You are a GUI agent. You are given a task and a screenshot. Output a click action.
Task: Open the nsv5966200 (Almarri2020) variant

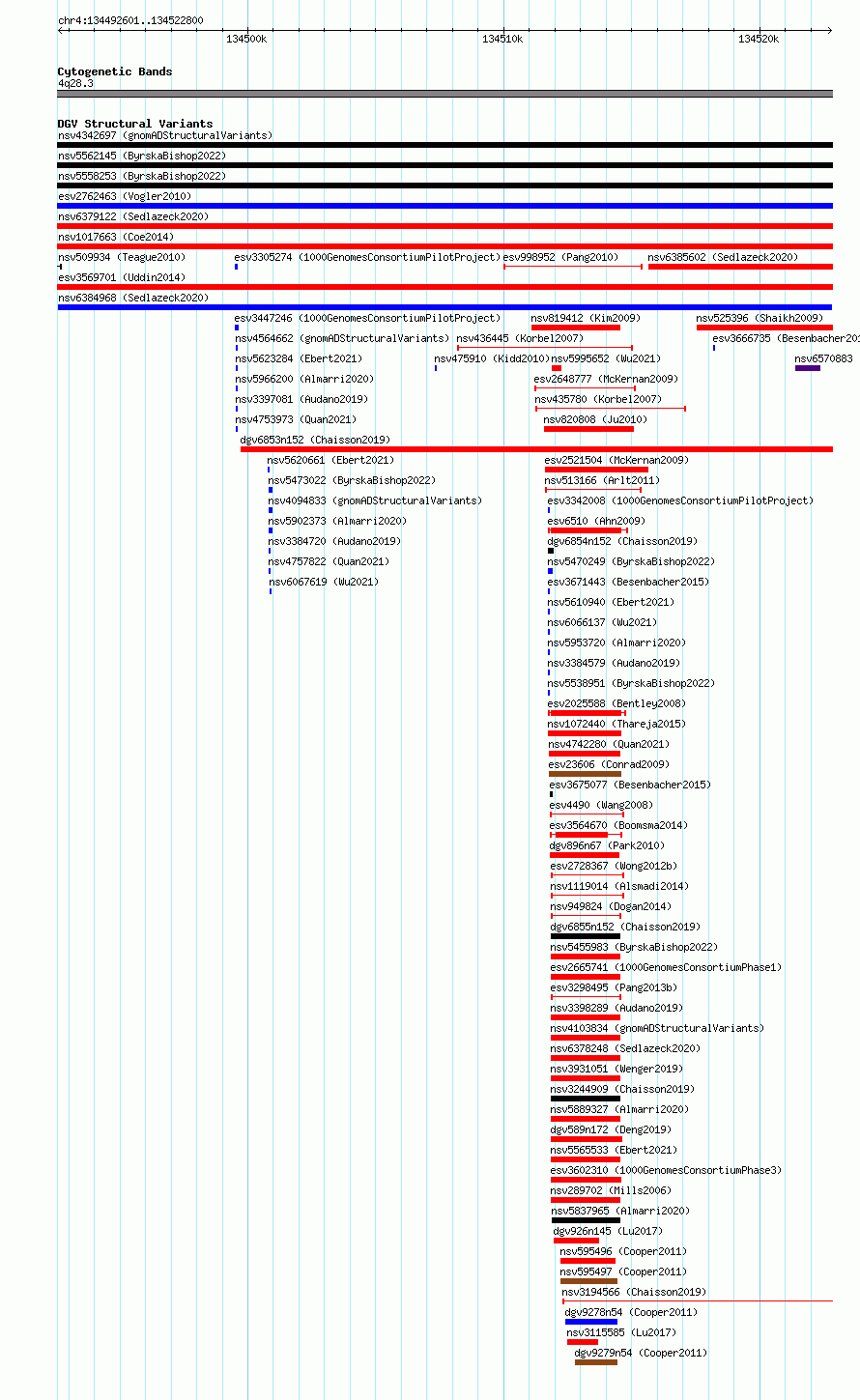304,380
